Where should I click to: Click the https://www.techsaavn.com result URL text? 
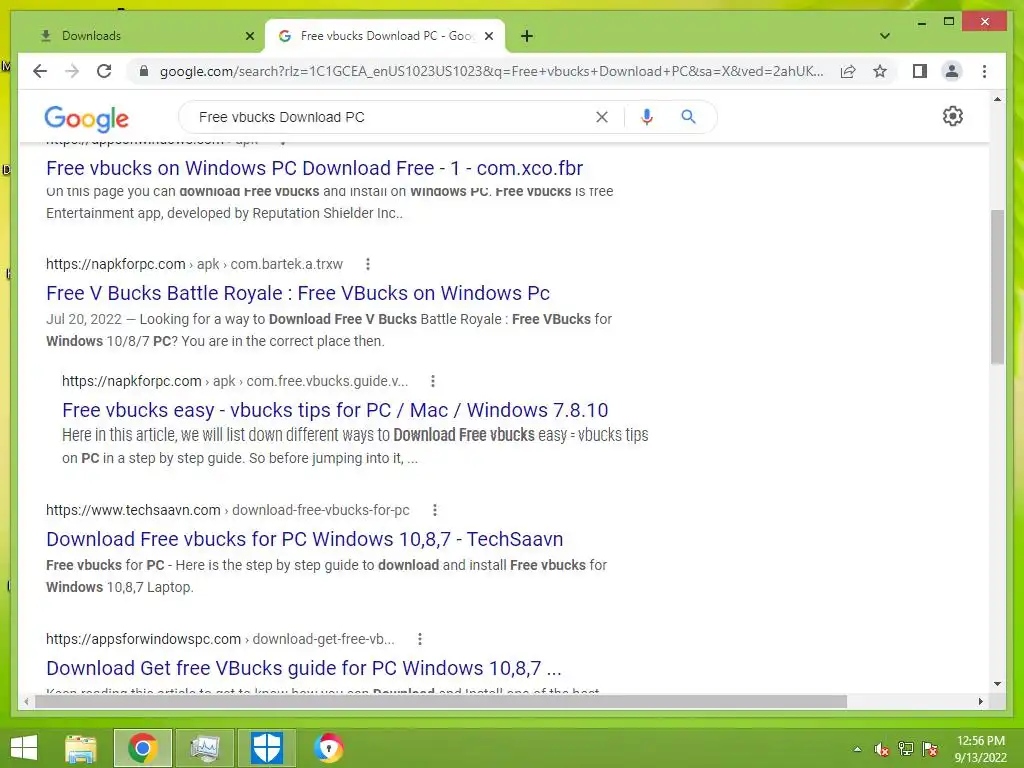(x=227, y=510)
